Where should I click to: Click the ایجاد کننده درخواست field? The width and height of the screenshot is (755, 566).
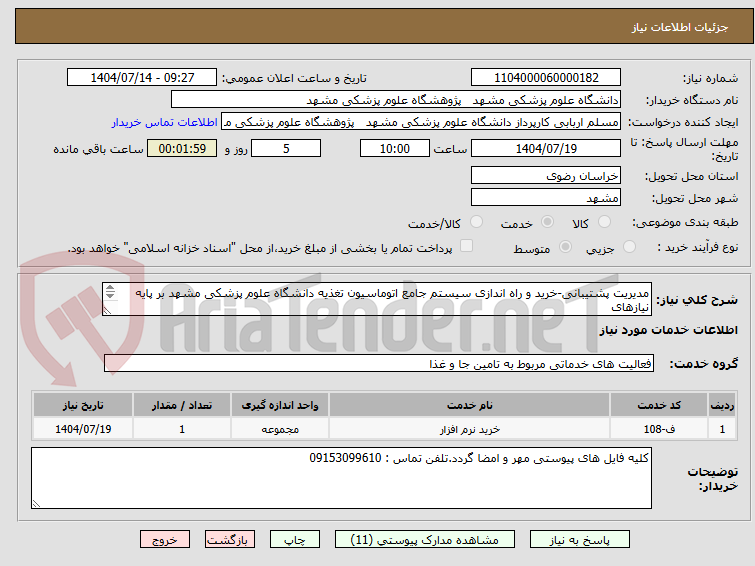(421, 122)
